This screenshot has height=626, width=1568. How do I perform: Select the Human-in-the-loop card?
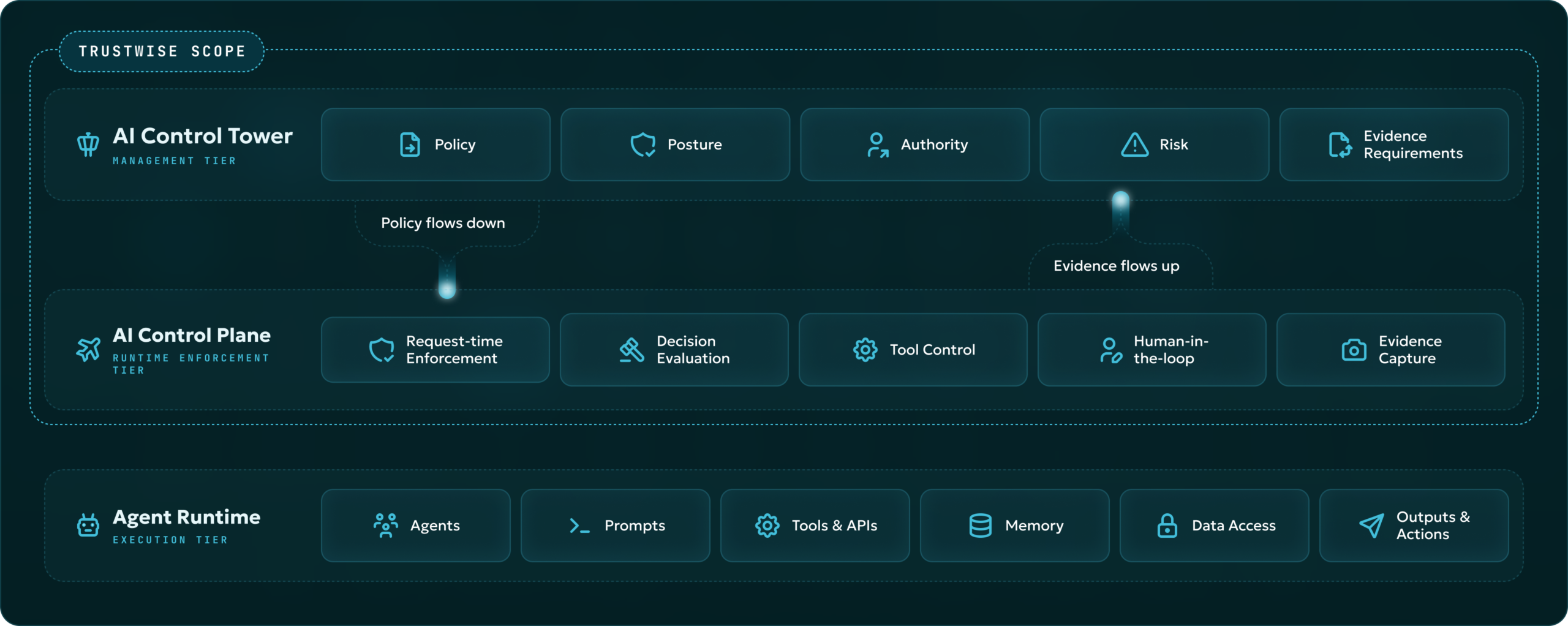click(x=1151, y=350)
